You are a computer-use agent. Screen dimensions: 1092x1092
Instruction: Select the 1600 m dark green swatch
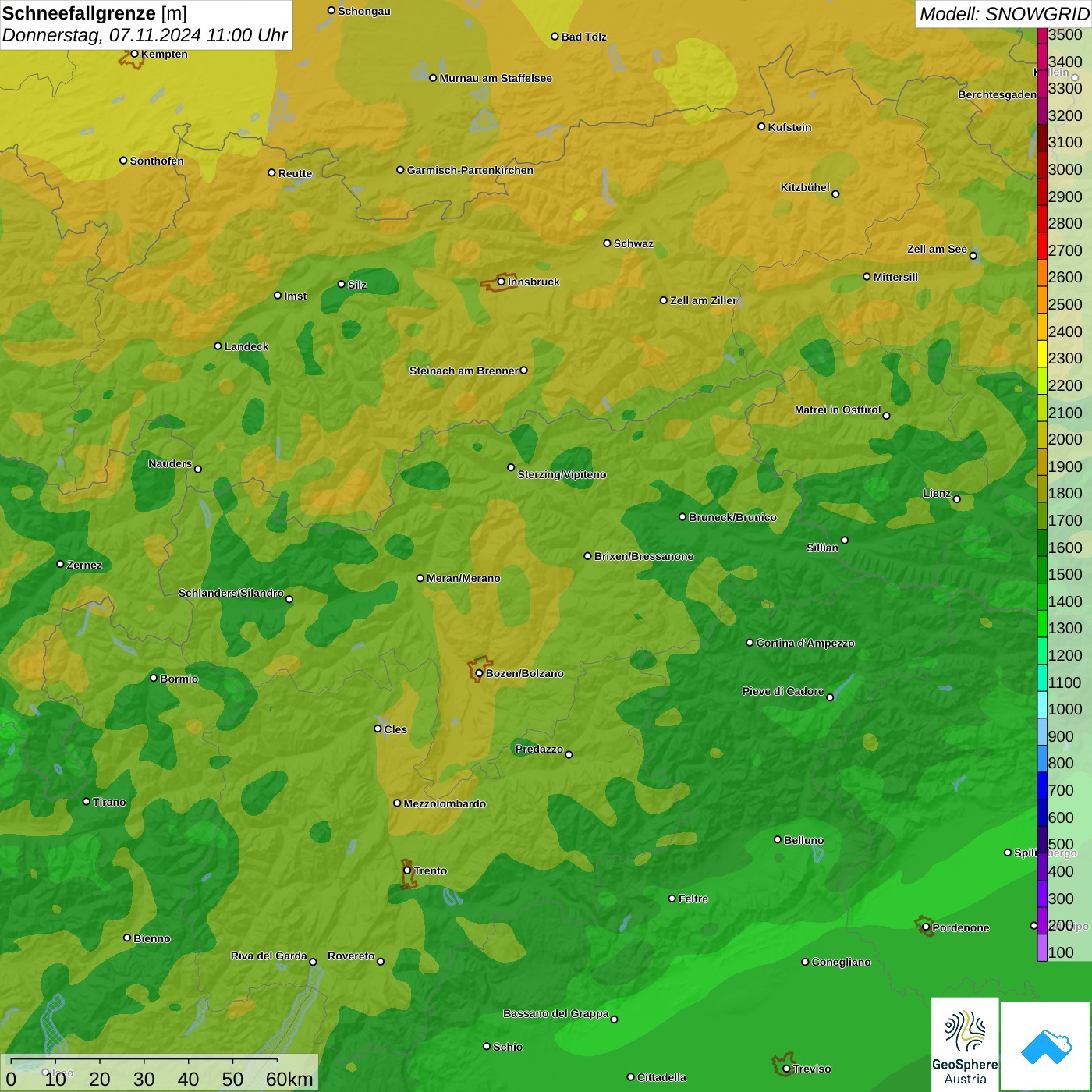click(x=1042, y=543)
